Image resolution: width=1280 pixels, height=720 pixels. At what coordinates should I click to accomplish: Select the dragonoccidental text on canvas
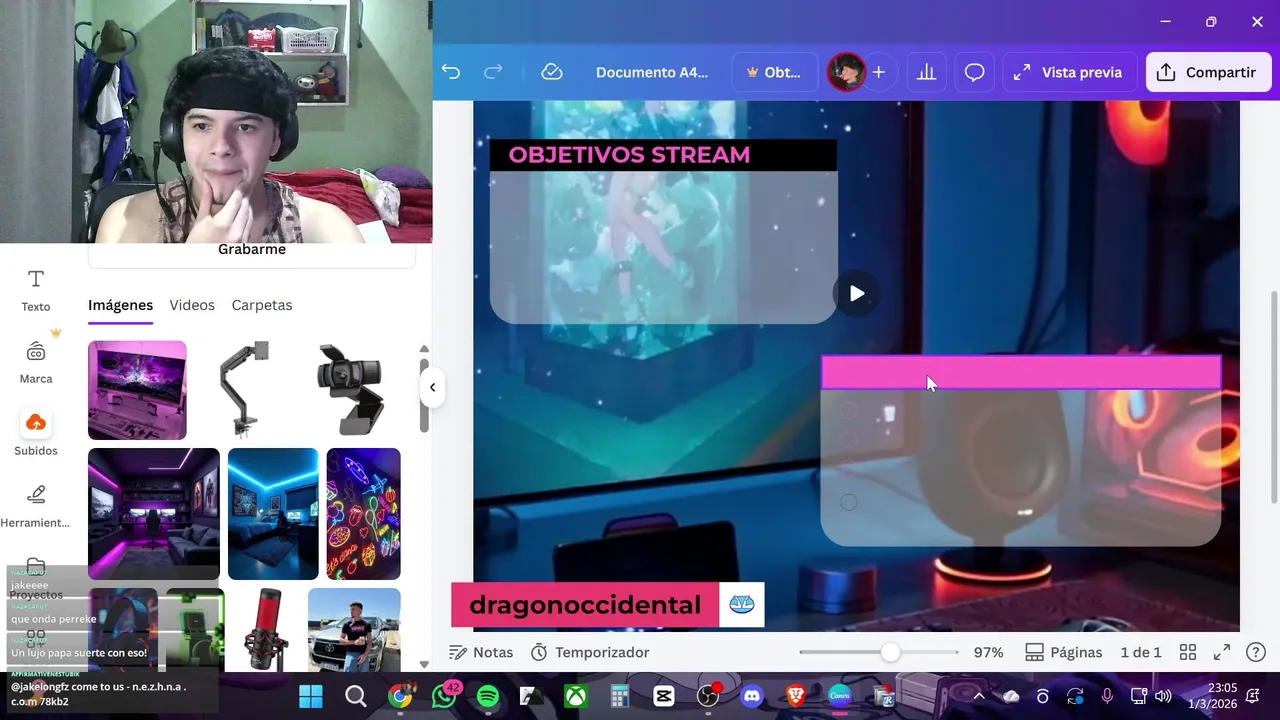tap(585, 605)
